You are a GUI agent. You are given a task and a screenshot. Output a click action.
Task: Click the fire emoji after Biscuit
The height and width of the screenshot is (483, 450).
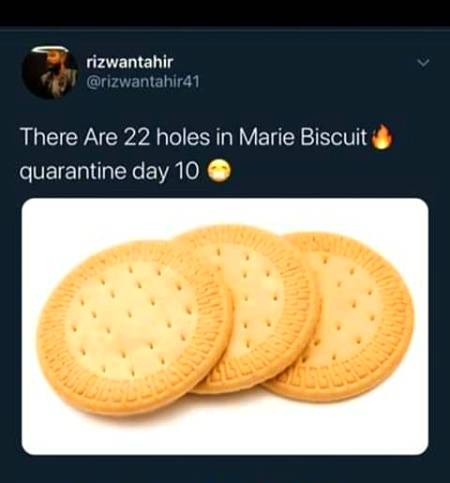(x=382, y=137)
